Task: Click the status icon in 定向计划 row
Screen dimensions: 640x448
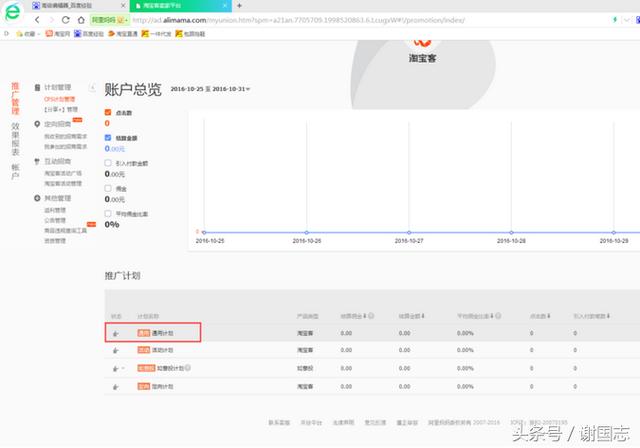Action: [x=116, y=386]
